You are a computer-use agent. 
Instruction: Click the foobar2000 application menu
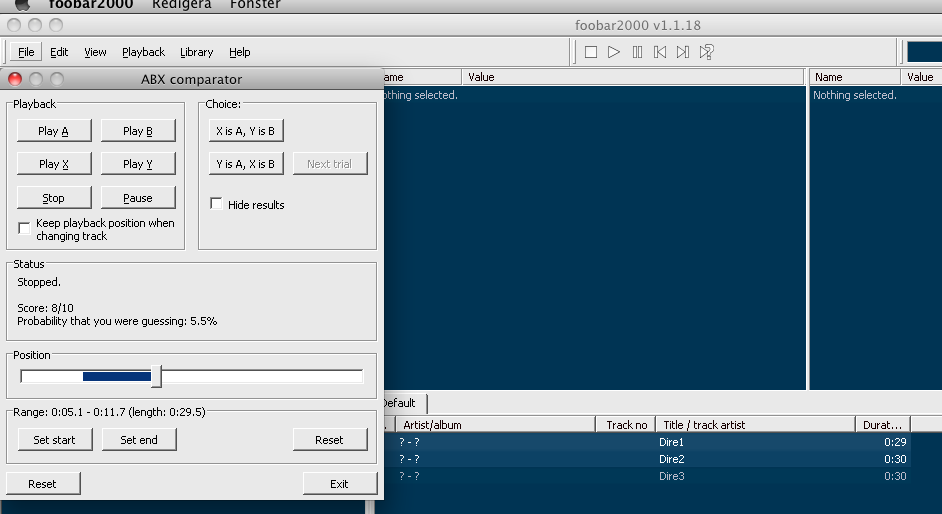tap(91, 5)
